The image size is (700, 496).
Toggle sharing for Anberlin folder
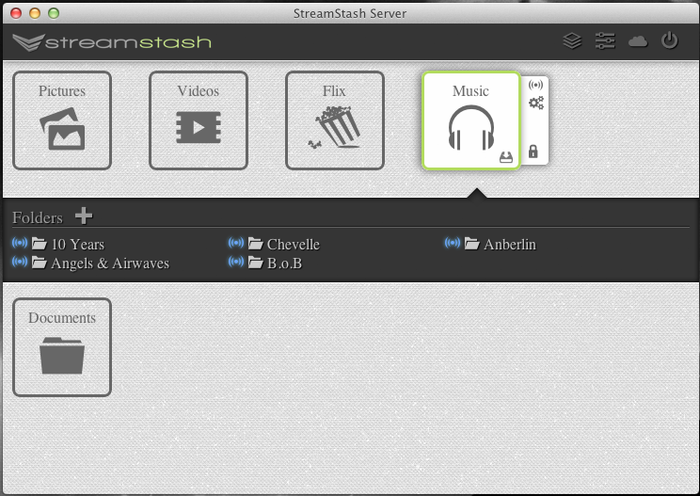click(452, 243)
